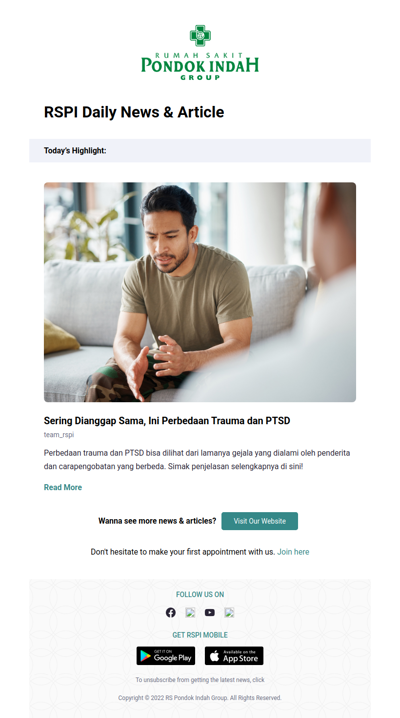
Task: Click the article photo of man on sofa
Action: coord(200,292)
